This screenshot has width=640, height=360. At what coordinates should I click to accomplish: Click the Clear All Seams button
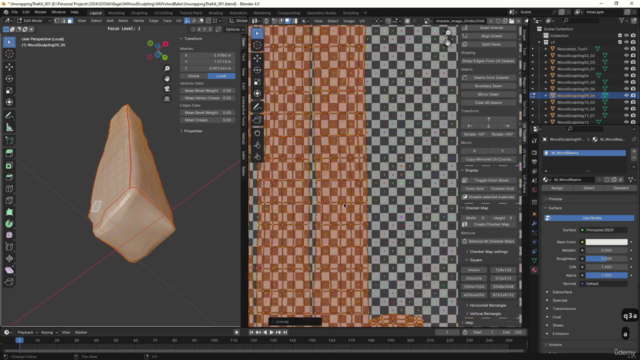488,102
